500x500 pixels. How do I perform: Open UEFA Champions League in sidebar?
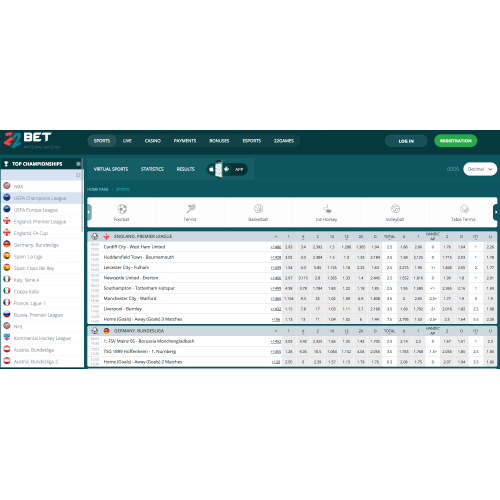click(41, 198)
